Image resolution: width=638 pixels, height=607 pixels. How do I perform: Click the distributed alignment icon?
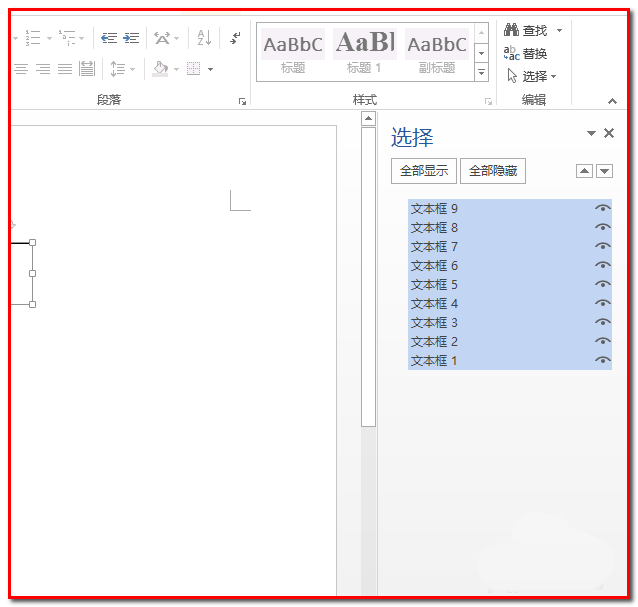(x=87, y=69)
